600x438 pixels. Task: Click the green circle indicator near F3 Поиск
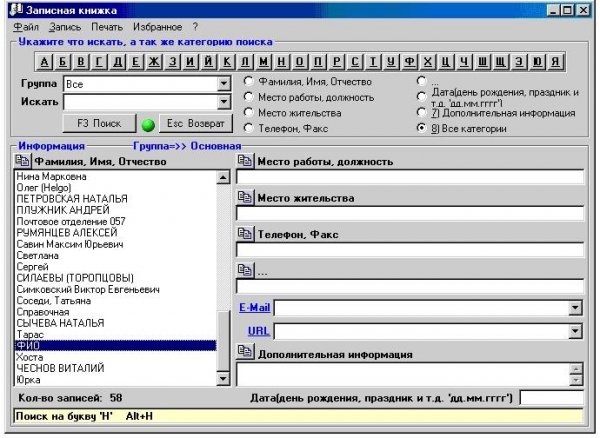tap(147, 124)
